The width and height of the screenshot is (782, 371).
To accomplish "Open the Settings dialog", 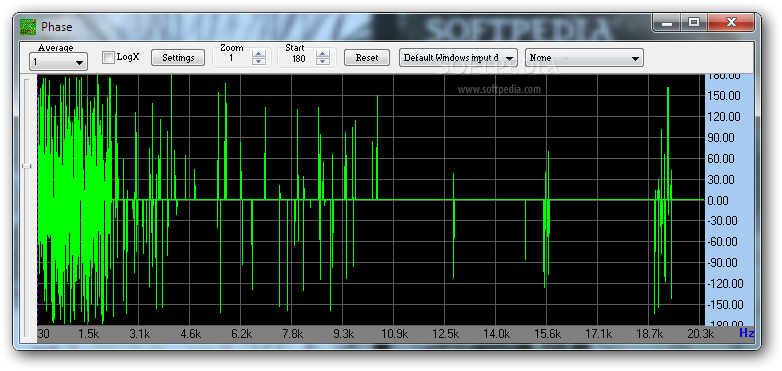I will pos(179,57).
